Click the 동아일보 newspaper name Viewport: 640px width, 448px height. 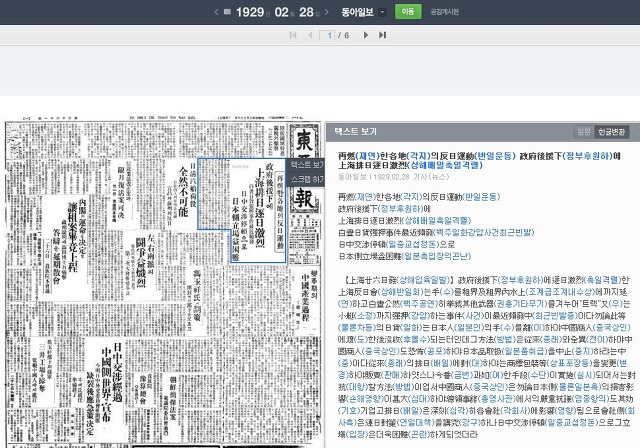coord(358,12)
